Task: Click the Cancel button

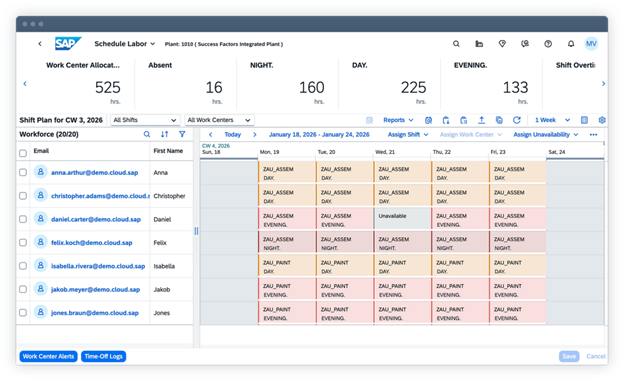Action: point(596,356)
